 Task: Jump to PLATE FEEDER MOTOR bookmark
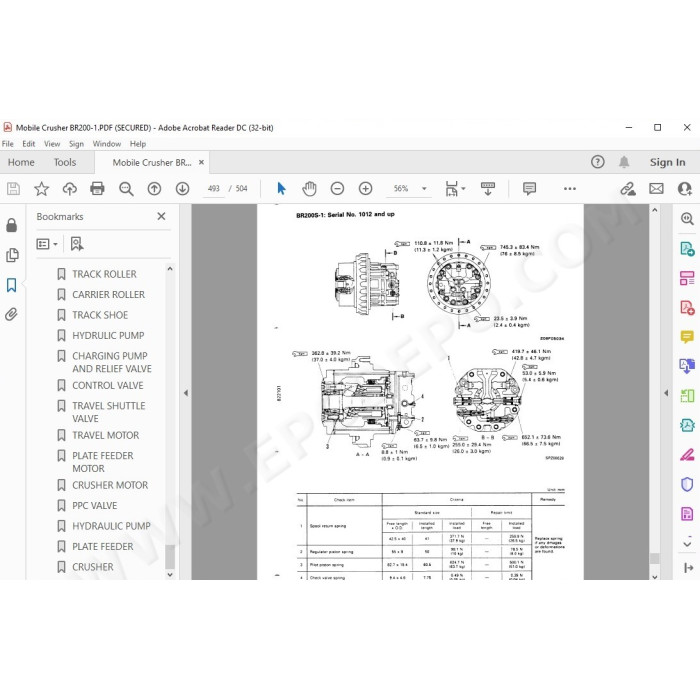point(103,462)
